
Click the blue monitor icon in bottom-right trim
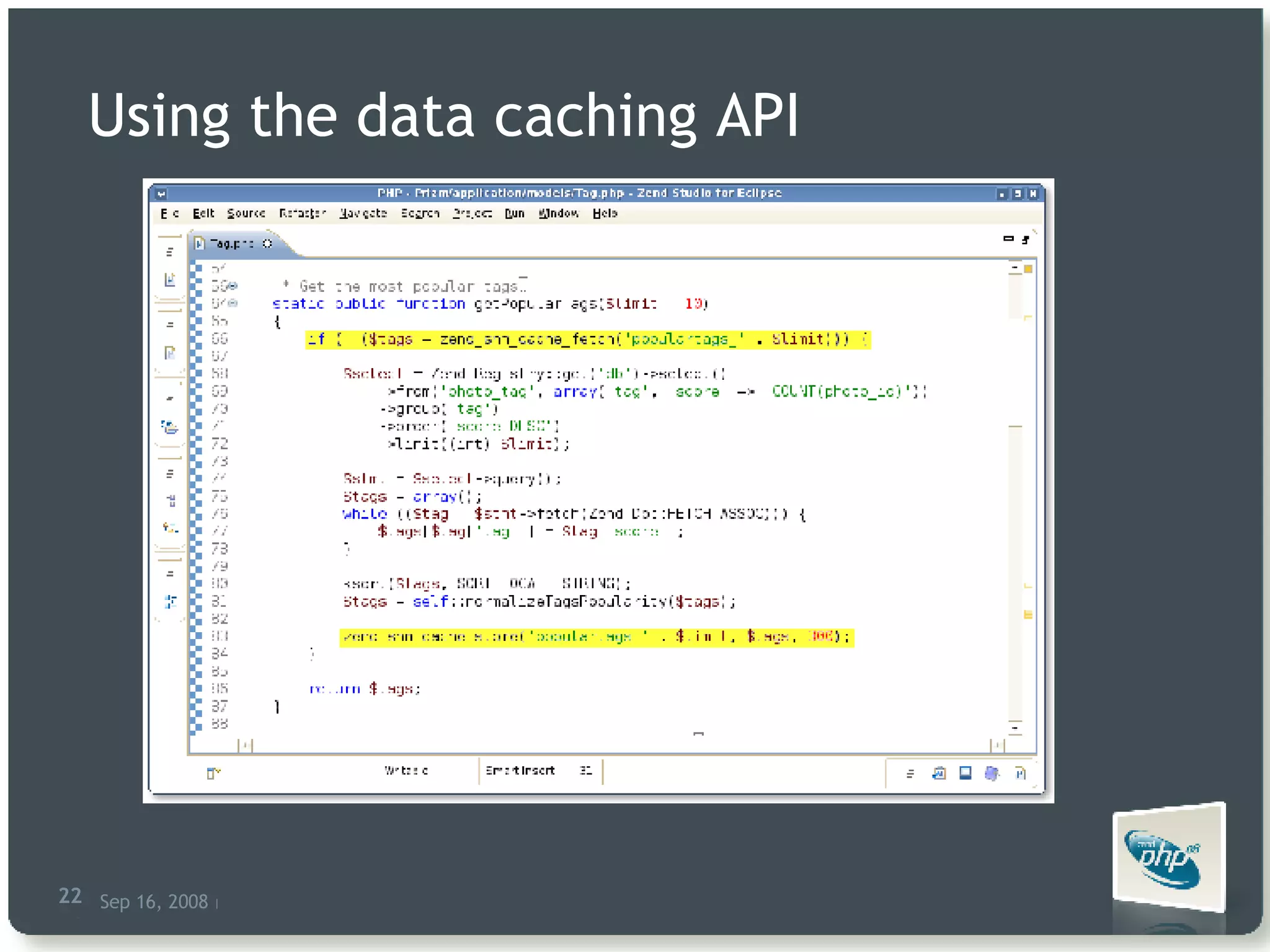click(x=966, y=773)
